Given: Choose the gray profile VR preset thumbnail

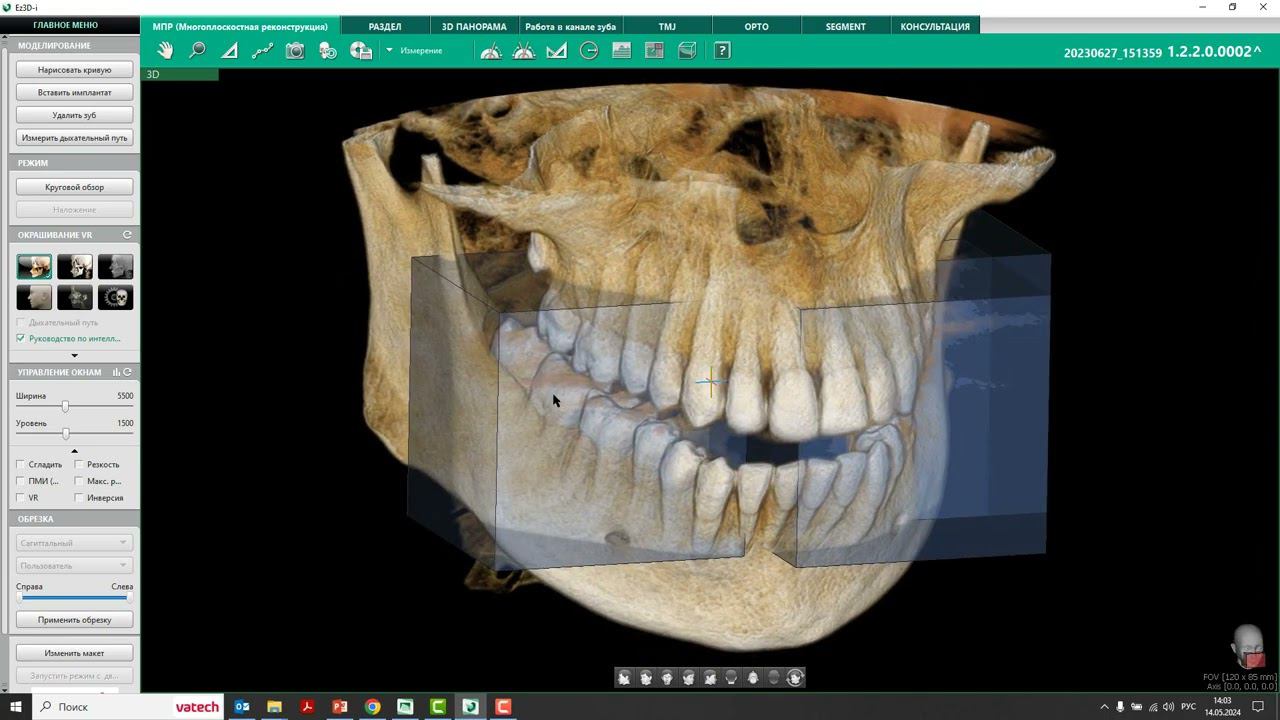Looking at the screenshot, I should (x=115, y=267).
